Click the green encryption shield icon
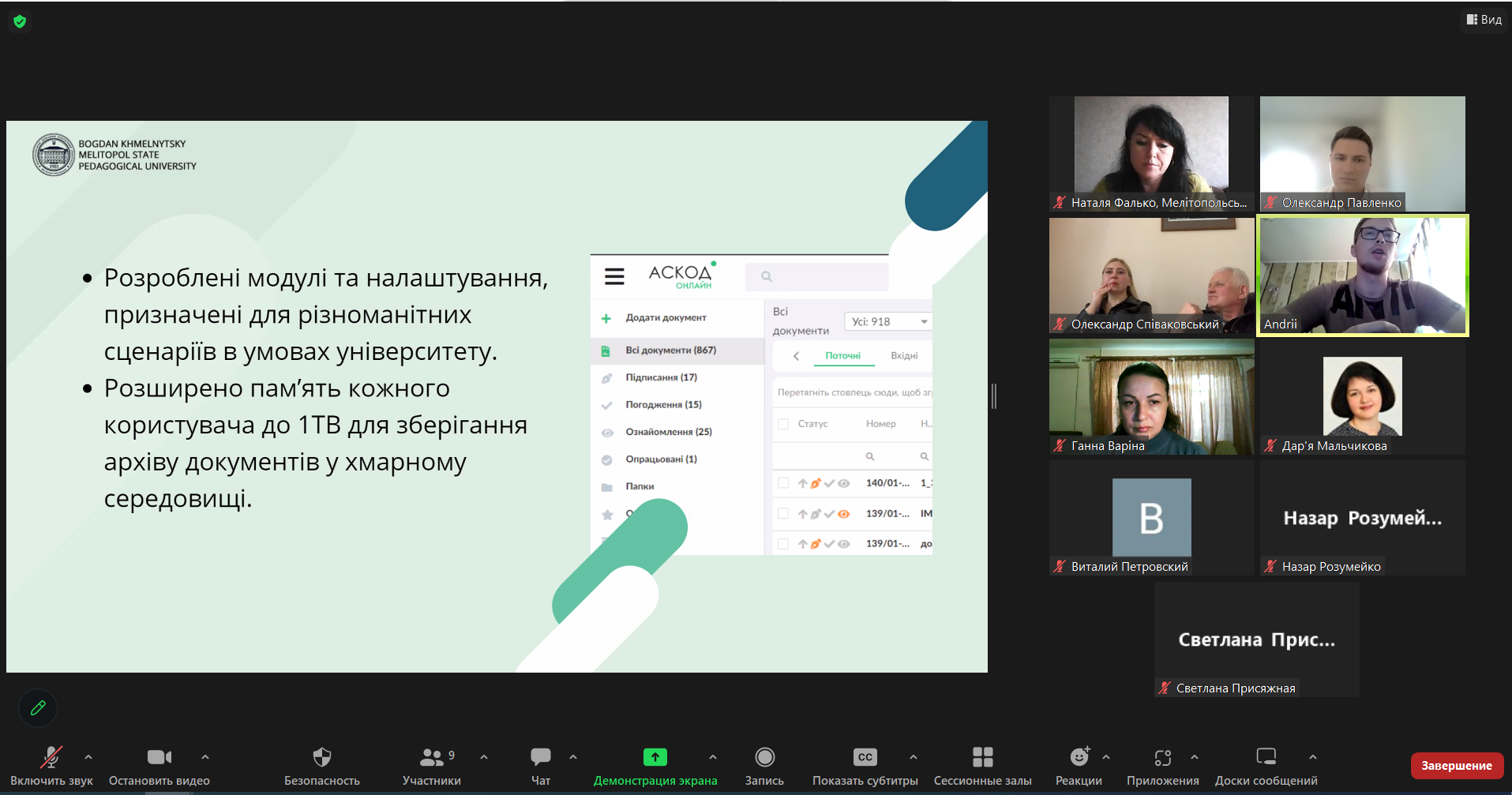Viewport: 1512px width, 795px height. pos(20,21)
